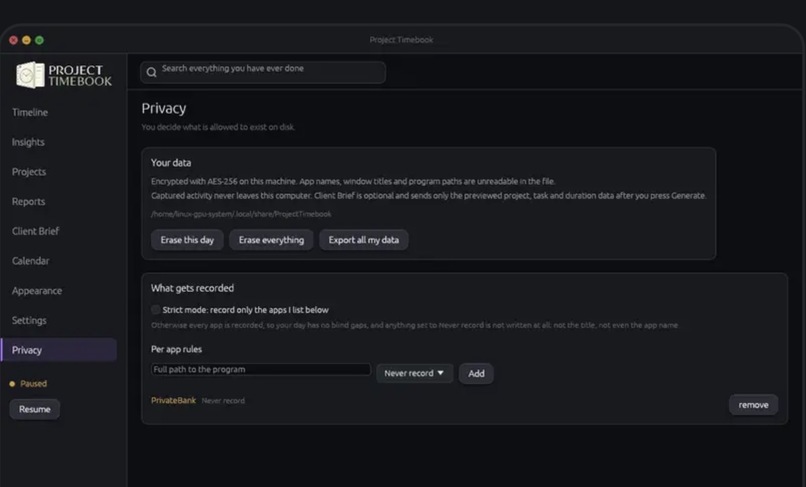This screenshot has height=487, width=806.
Task: Click the Erase everything button
Action: pos(271,240)
